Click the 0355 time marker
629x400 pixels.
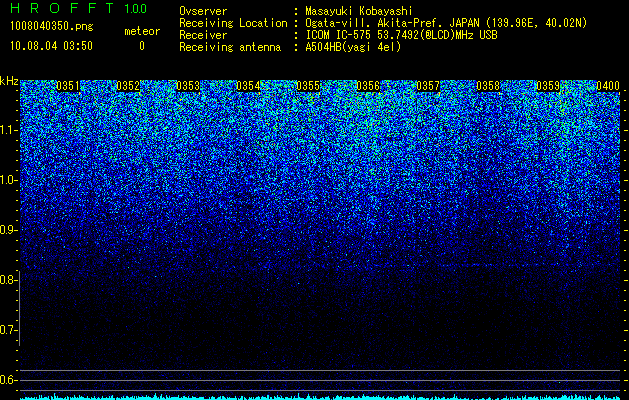tap(308, 86)
